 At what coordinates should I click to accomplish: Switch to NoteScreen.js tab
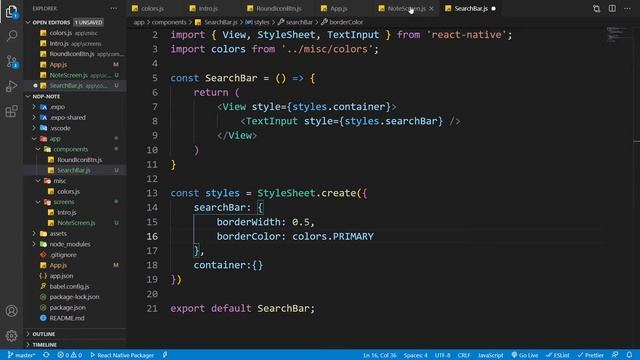pos(406,8)
